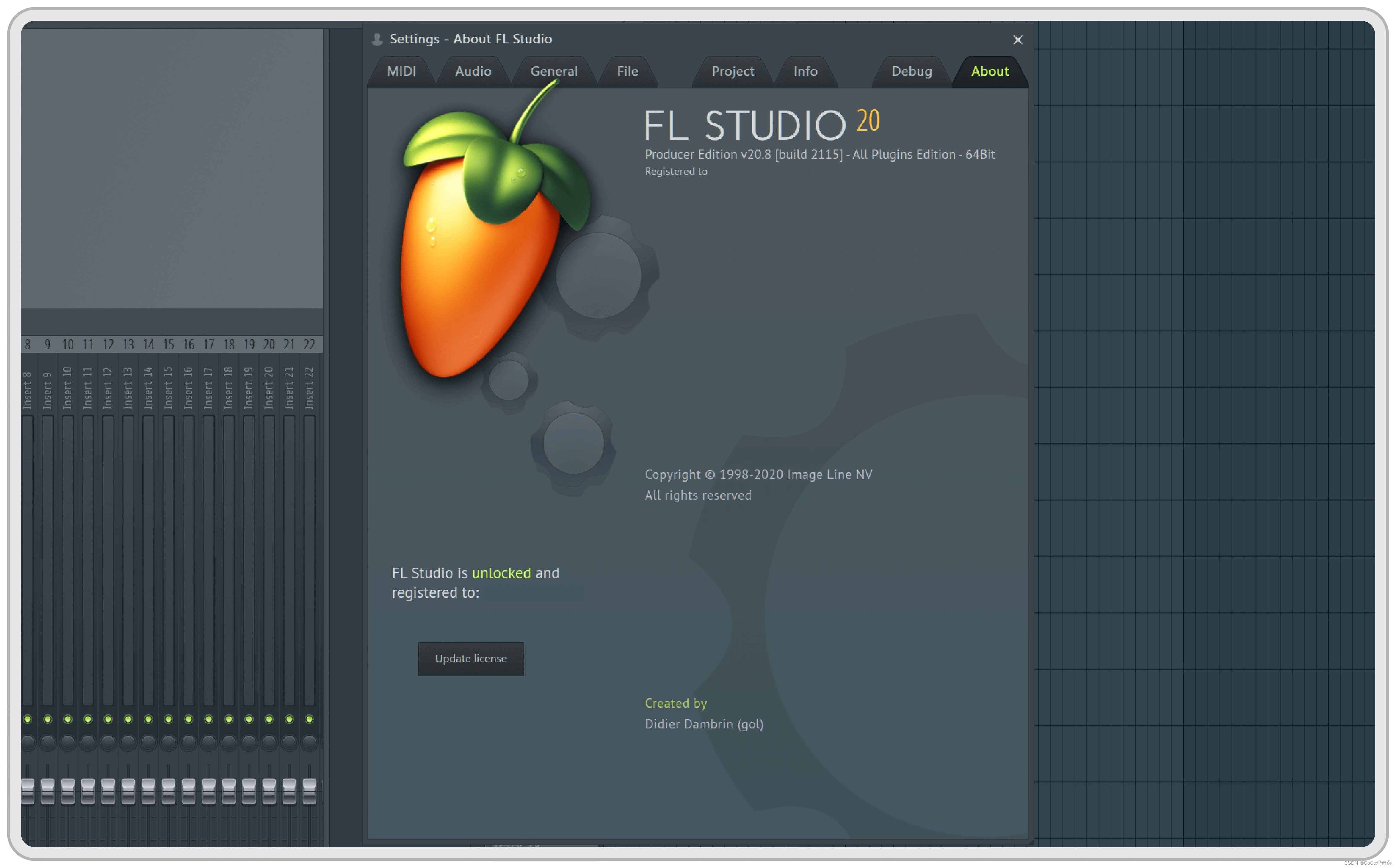The height and width of the screenshot is (868, 1396).
Task: Disable Insert 15 via its mute LED
Action: click(168, 719)
